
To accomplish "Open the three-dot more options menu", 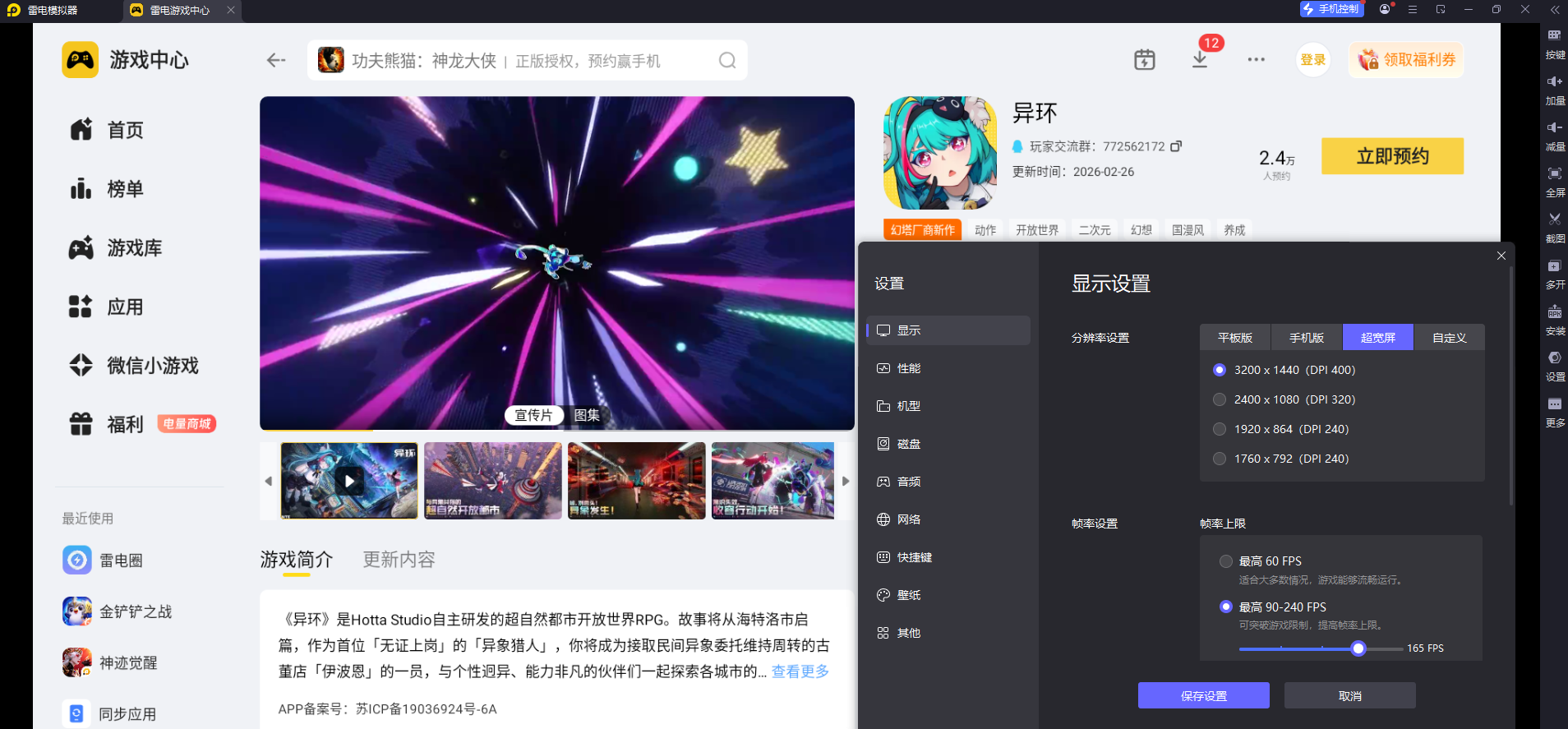I will point(1256,60).
